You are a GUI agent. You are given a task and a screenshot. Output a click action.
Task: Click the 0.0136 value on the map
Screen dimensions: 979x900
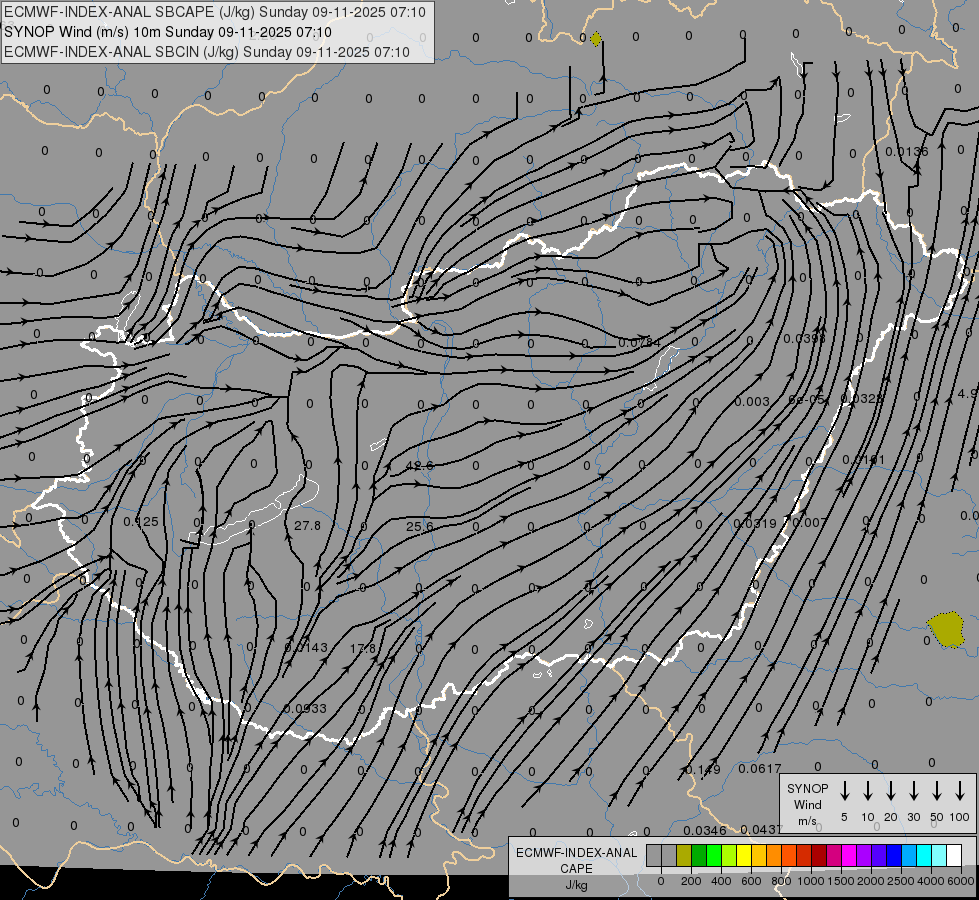907,152
